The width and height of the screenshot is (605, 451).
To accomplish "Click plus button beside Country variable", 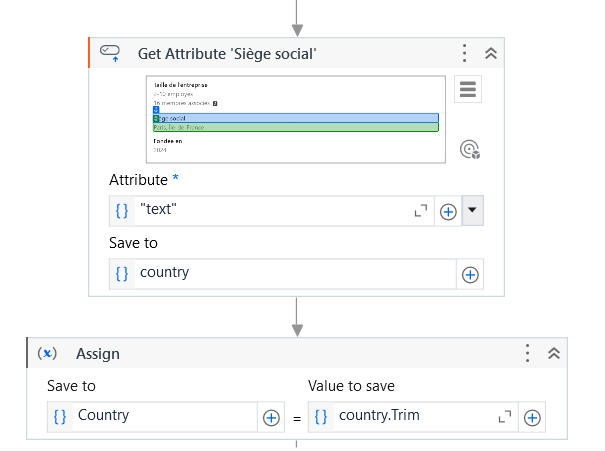I will pyautogui.click(x=271, y=417).
